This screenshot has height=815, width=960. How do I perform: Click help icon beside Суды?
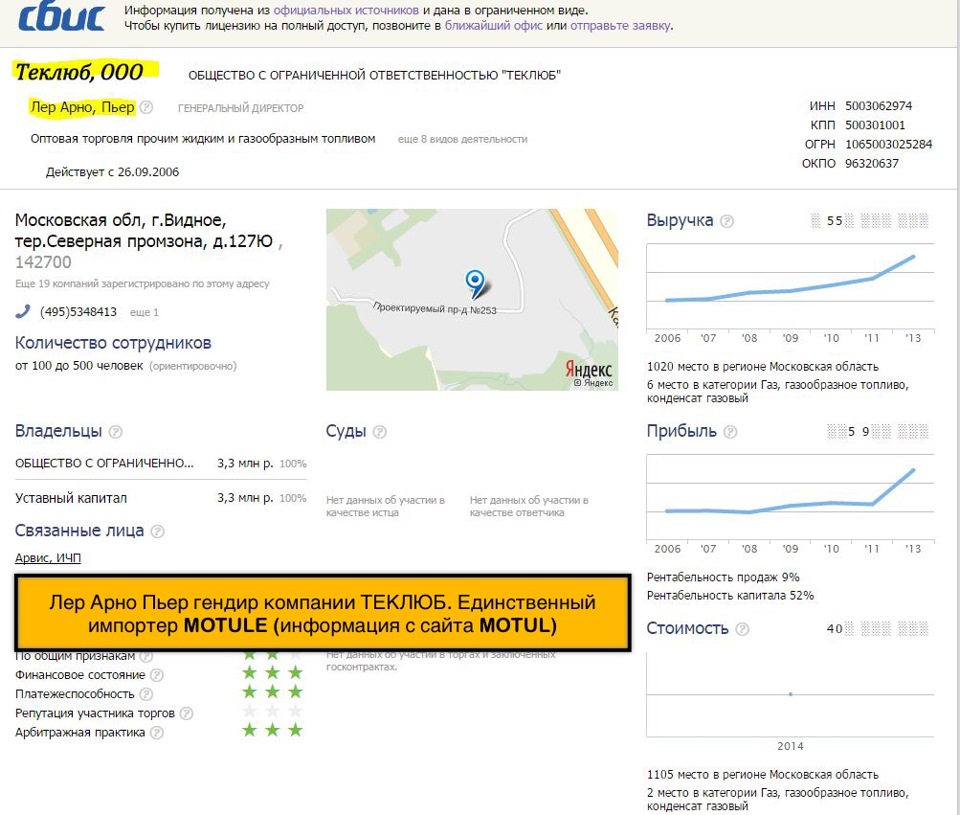[380, 432]
